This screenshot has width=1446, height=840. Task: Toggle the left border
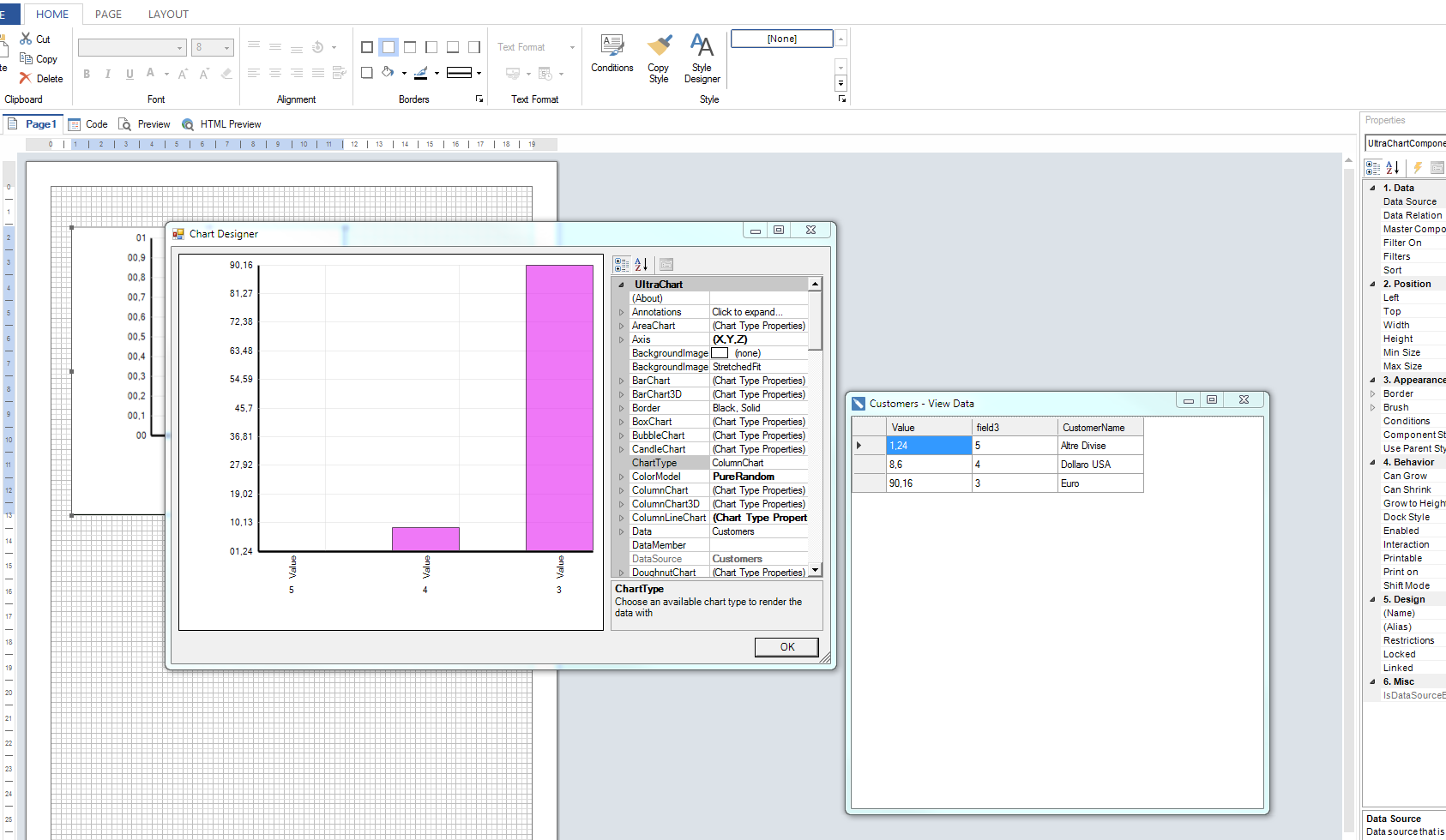[x=431, y=47]
